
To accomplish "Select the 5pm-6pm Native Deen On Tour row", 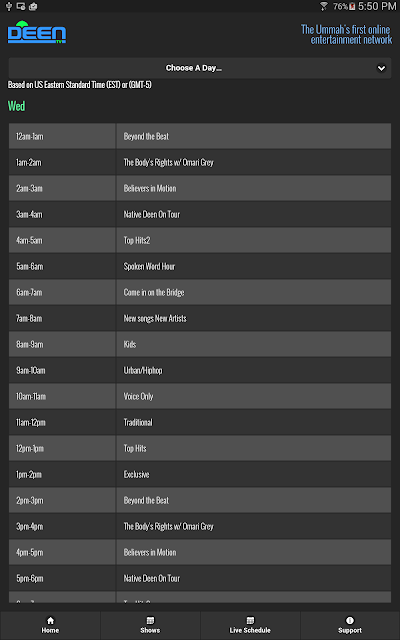I will [x=200, y=578].
